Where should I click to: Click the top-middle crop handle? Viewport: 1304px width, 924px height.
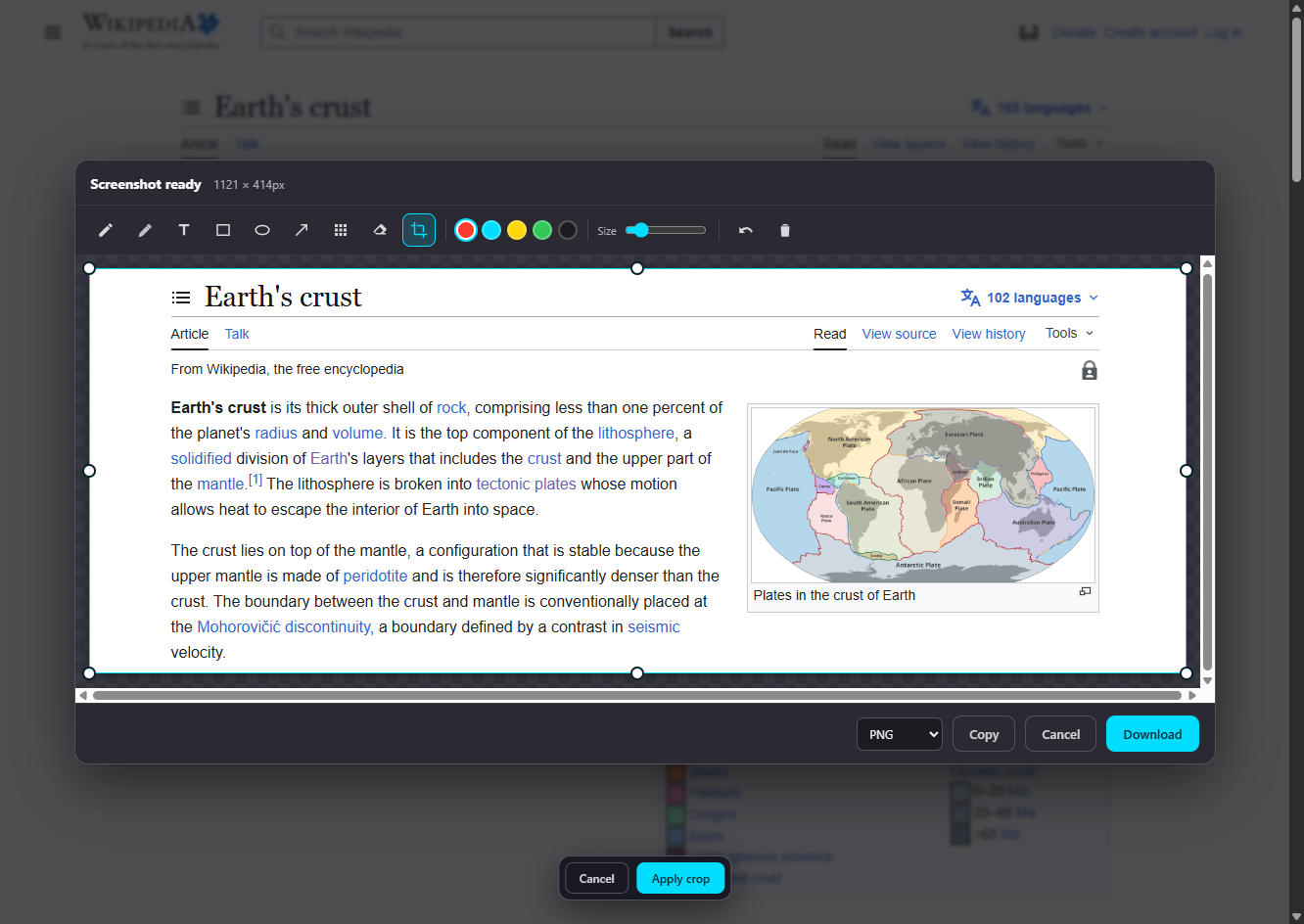(637, 268)
